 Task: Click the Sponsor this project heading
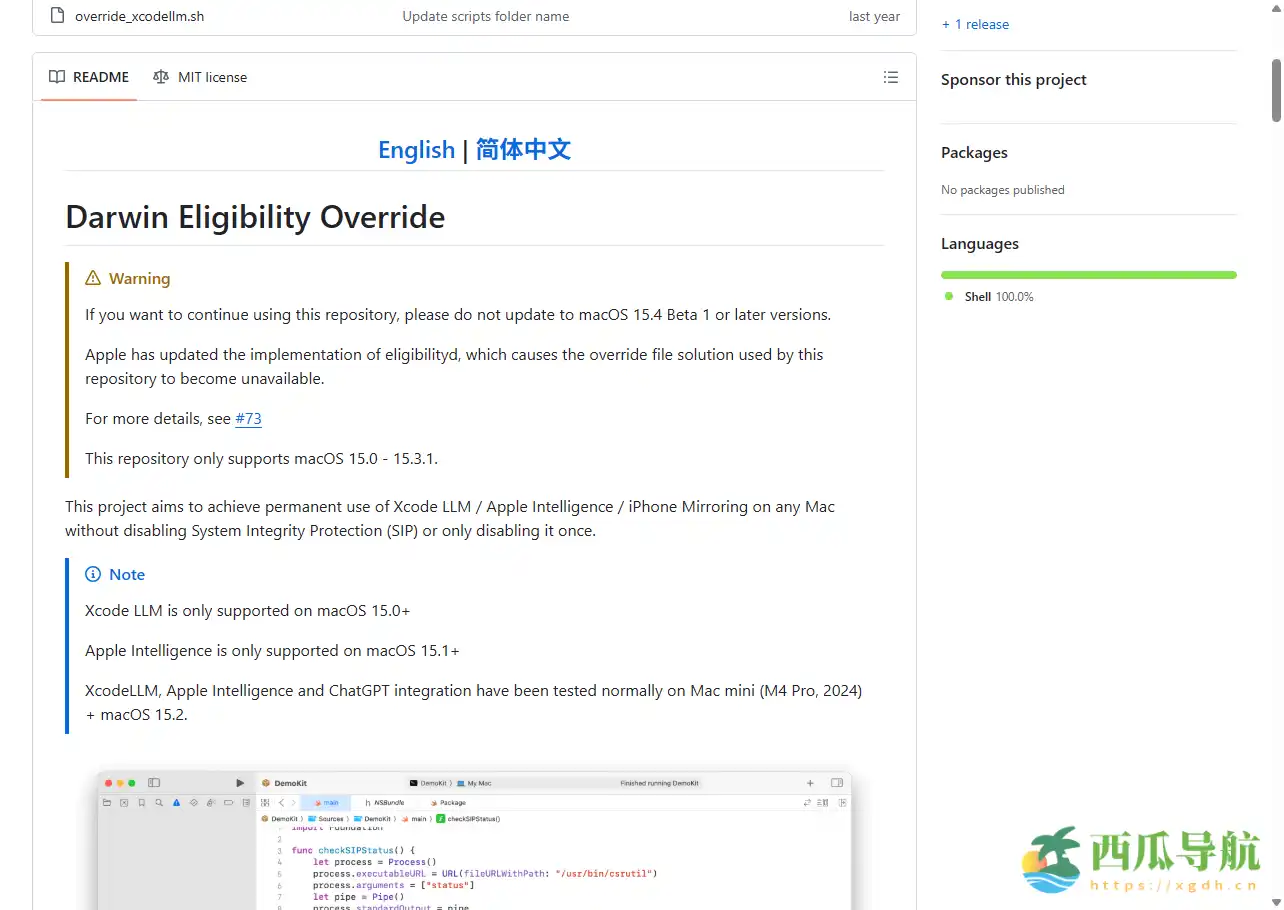(1013, 79)
